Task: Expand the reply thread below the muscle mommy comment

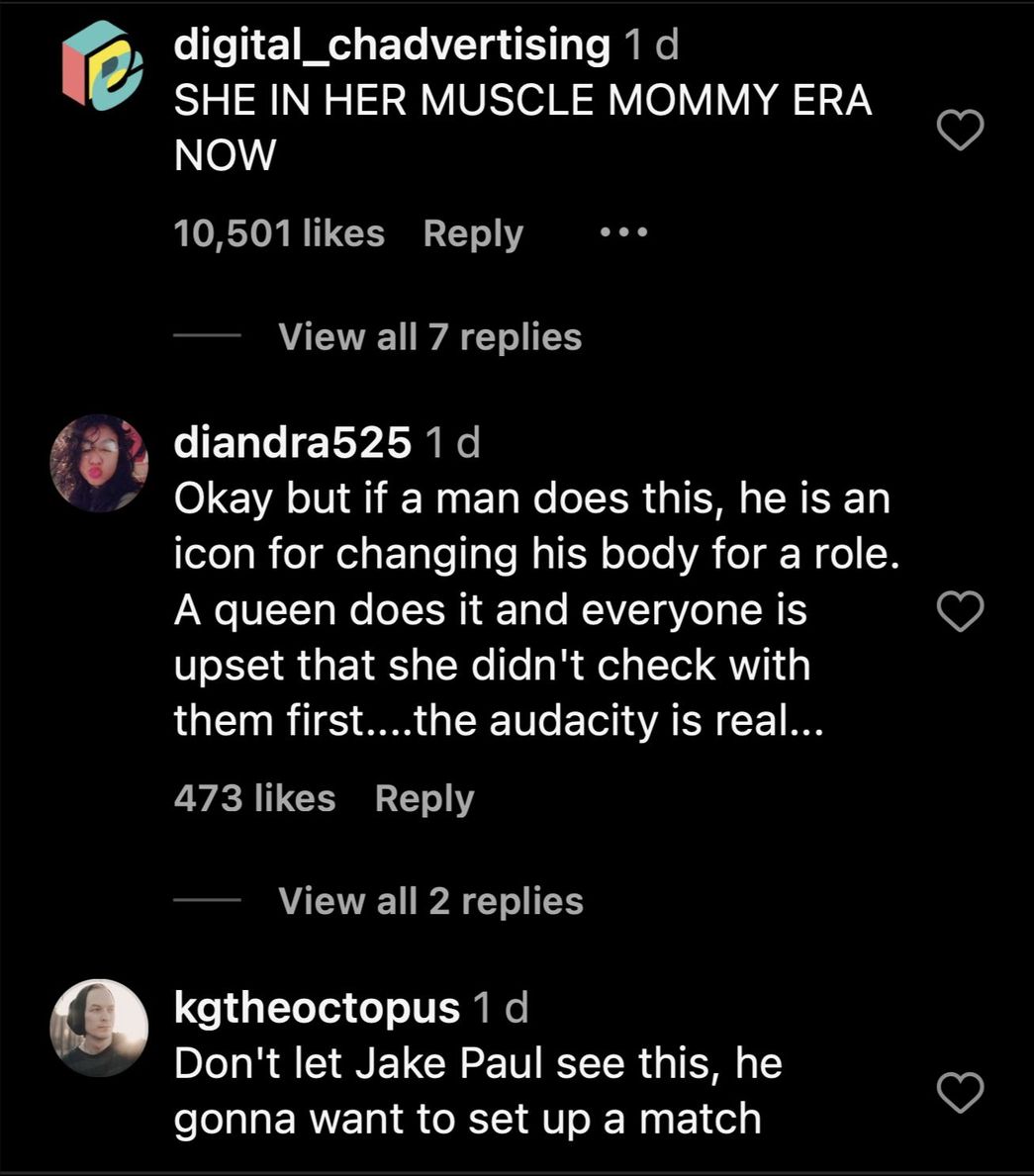Action: point(428,336)
